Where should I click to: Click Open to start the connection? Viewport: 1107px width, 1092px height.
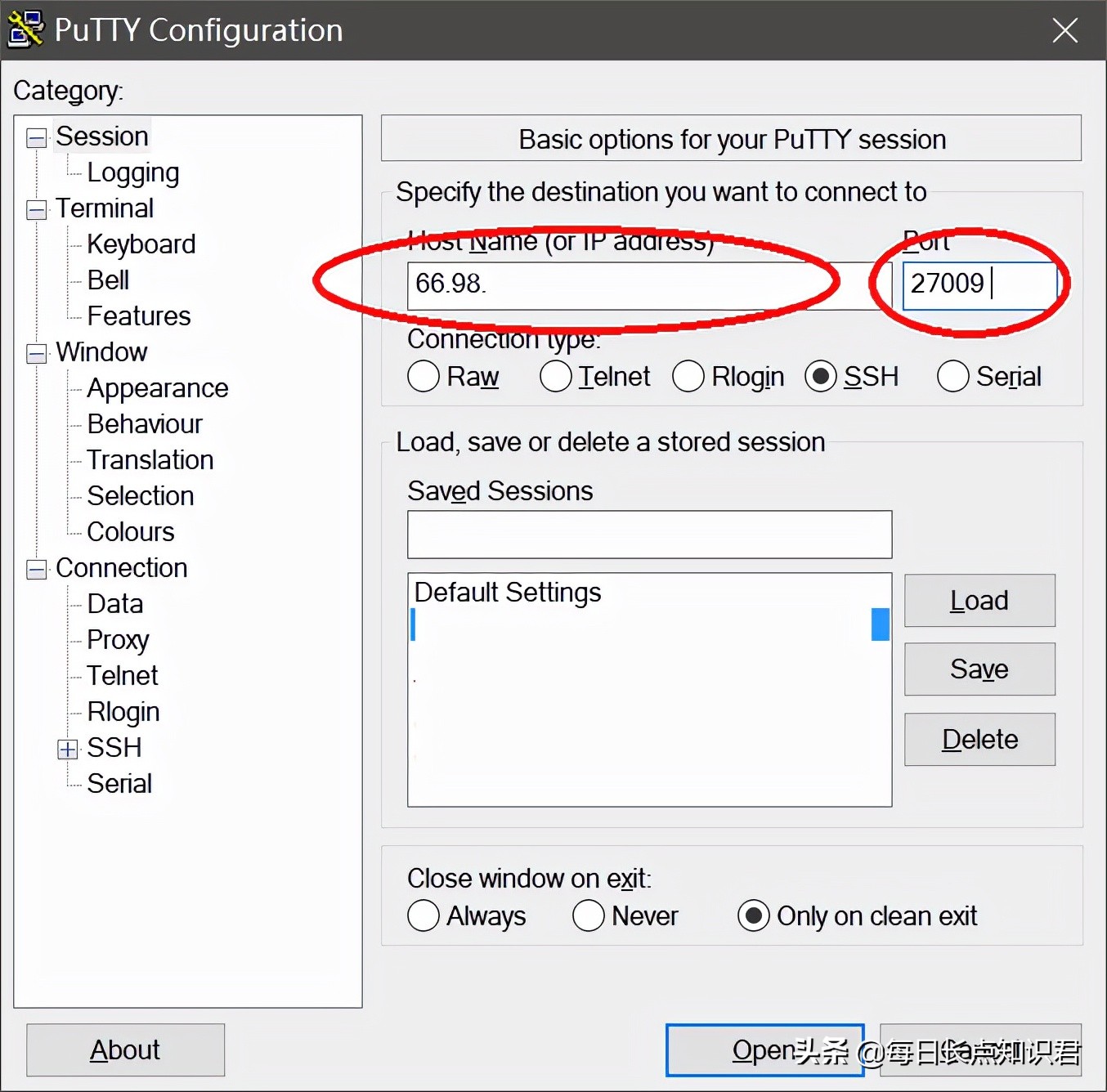[x=765, y=1050]
